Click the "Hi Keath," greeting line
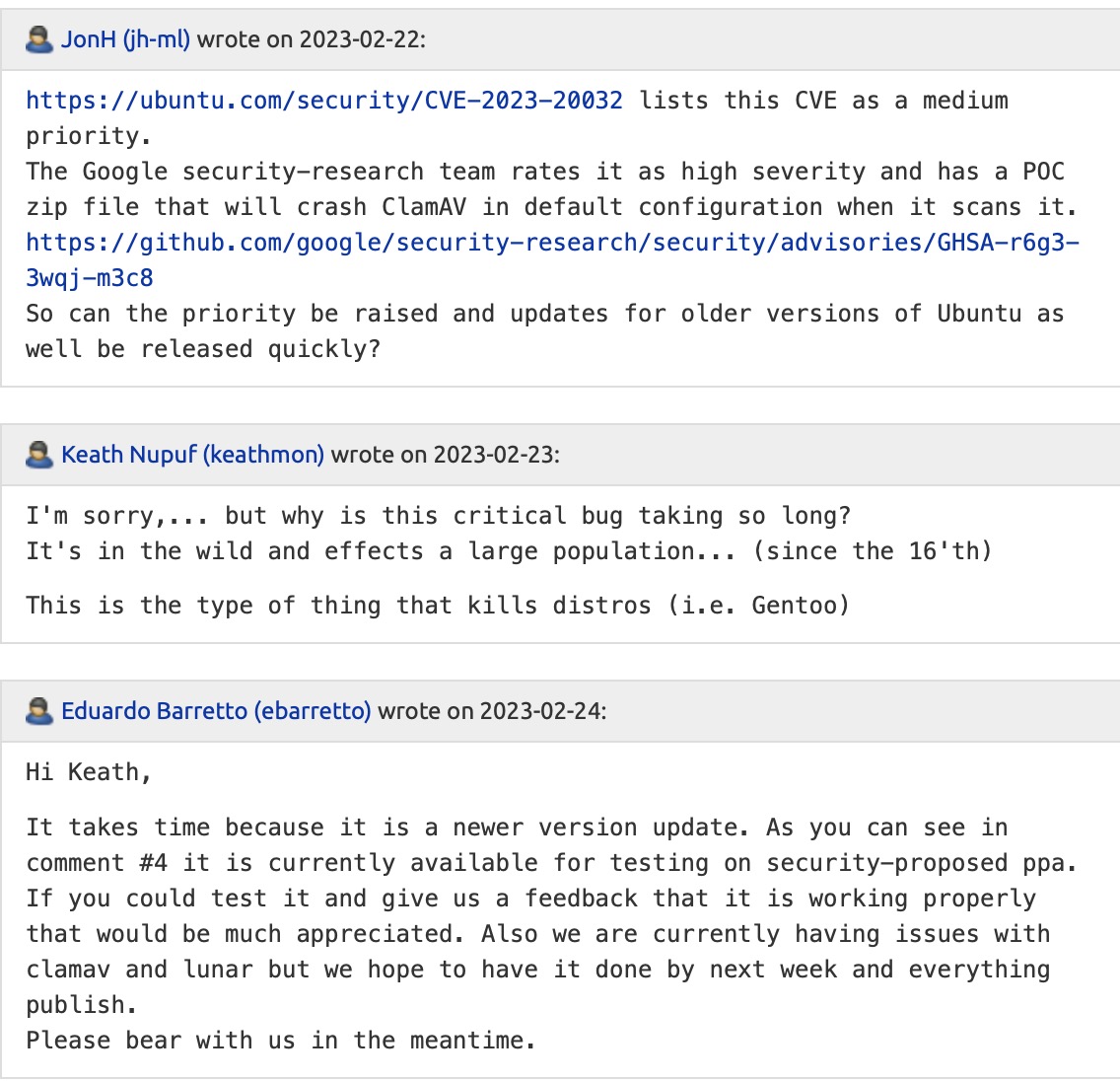The height and width of the screenshot is (1081, 1120). point(89,772)
